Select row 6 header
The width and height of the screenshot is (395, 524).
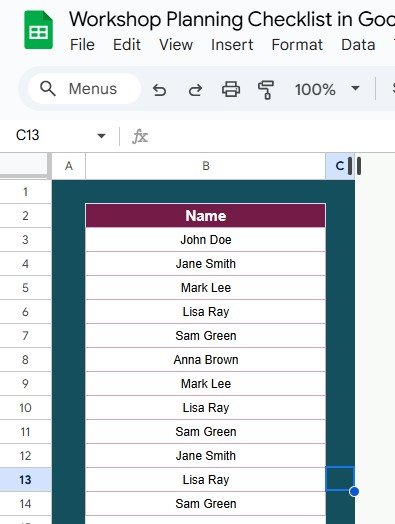tap(25, 312)
